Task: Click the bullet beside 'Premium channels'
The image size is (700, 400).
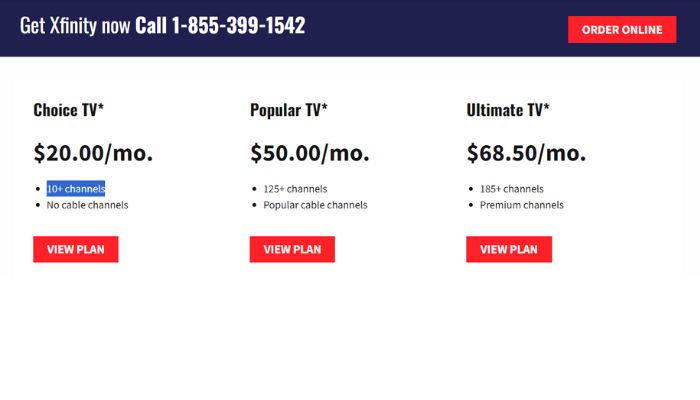Action: (470, 205)
